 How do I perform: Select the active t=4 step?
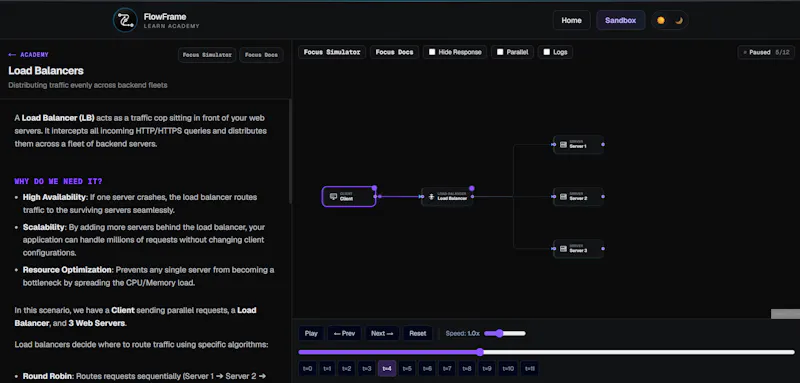[x=387, y=368]
